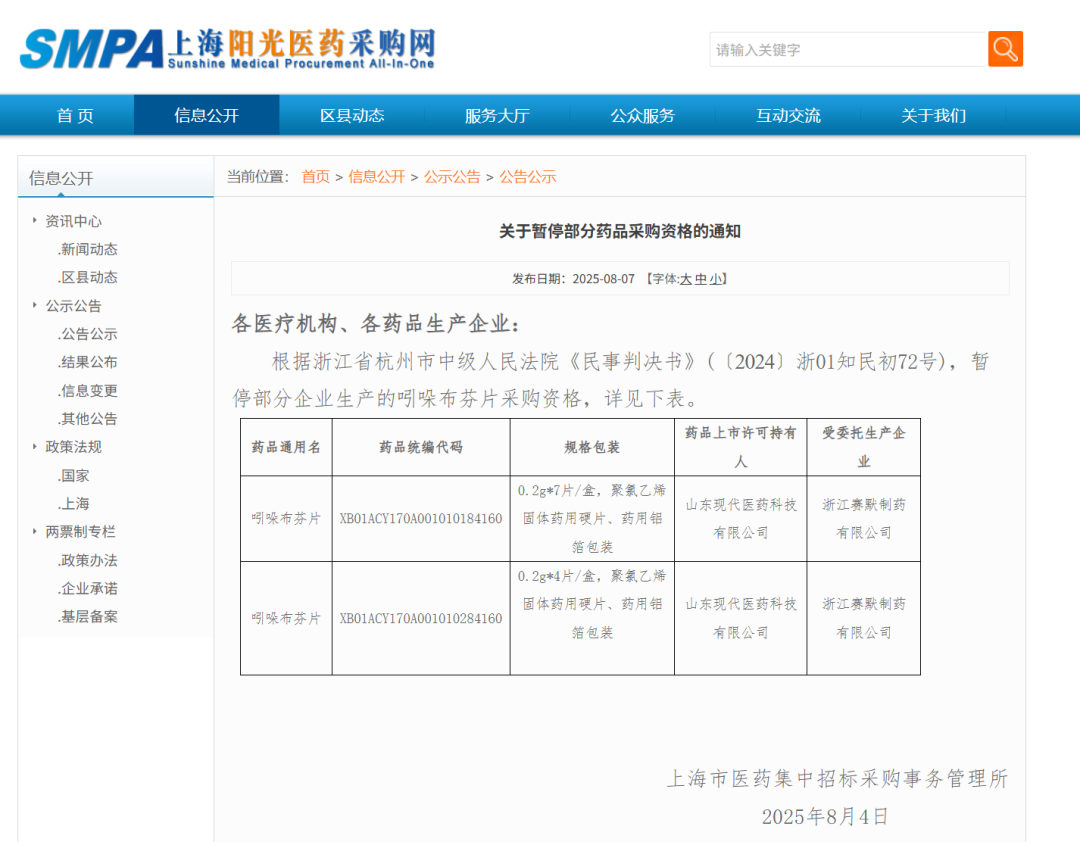The width and height of the screenshot is (1080, 842).
Task: Go to 关于我们 in the navigation bar
Action: tap(932, 115)
